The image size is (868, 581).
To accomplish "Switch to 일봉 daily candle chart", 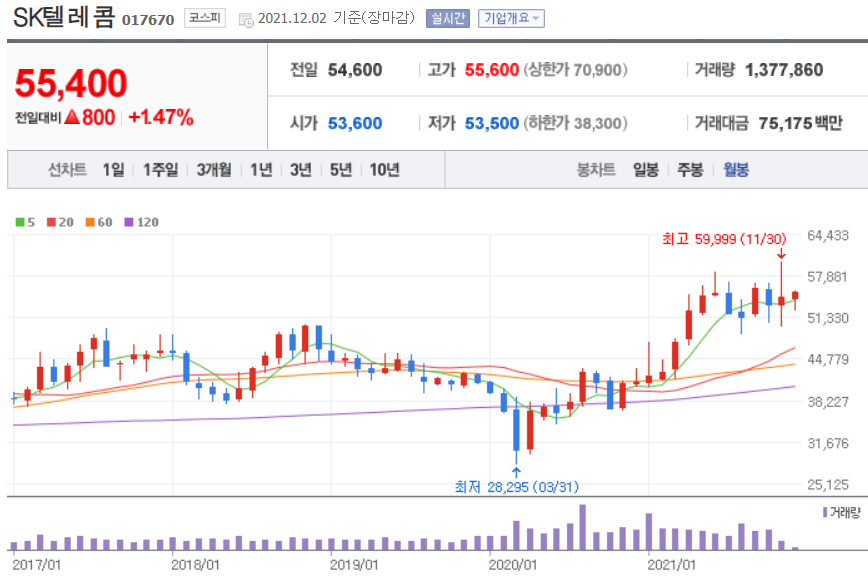I will (645, 169).
